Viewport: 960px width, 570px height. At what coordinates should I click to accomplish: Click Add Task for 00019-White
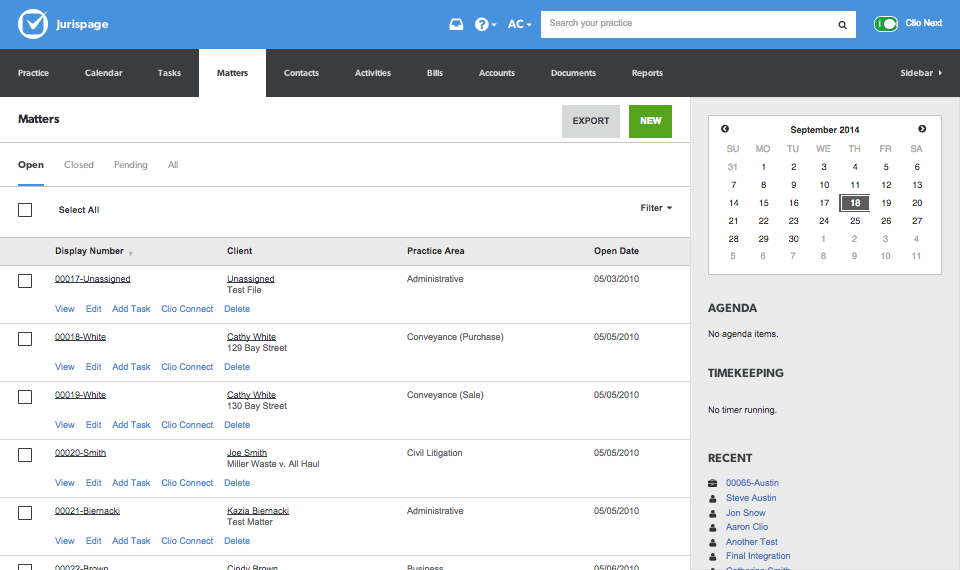pos(131,425)
